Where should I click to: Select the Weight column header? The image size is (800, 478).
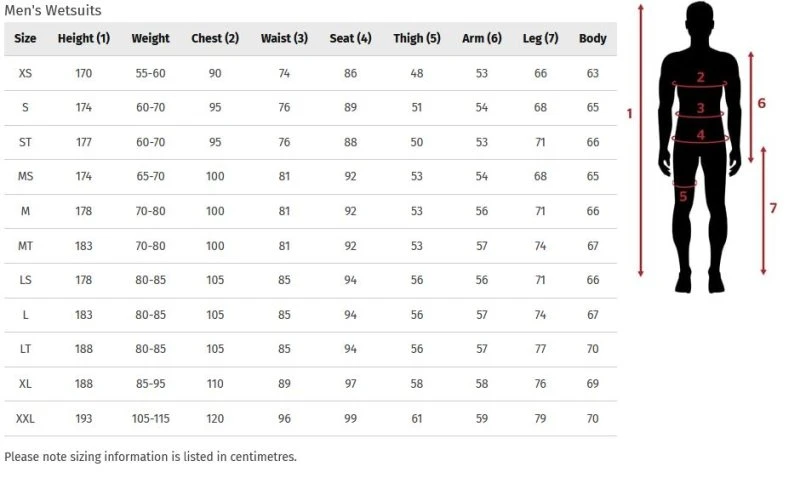150,39
